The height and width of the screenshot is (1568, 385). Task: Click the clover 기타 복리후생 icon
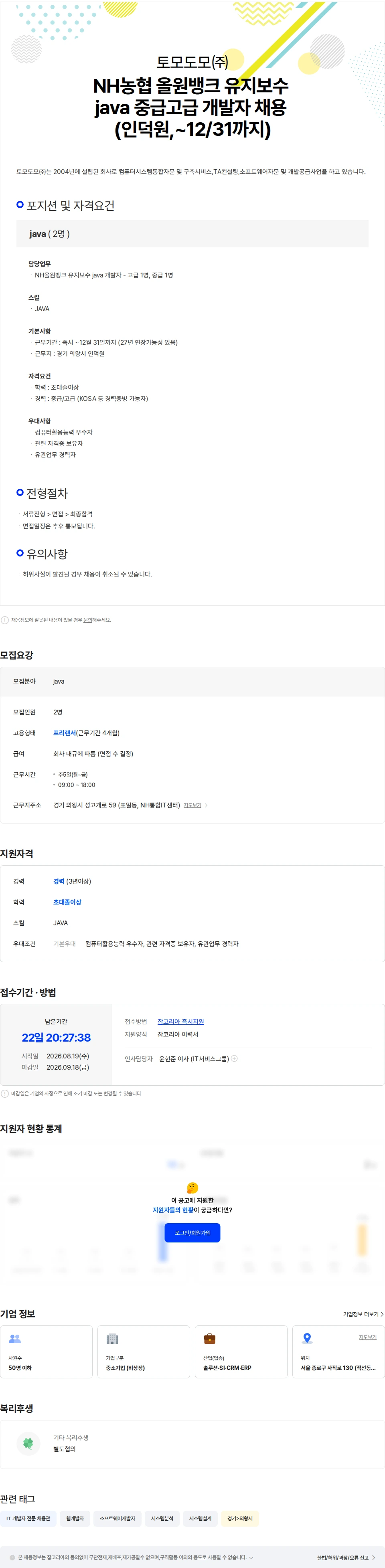[x=28, y=1443]
